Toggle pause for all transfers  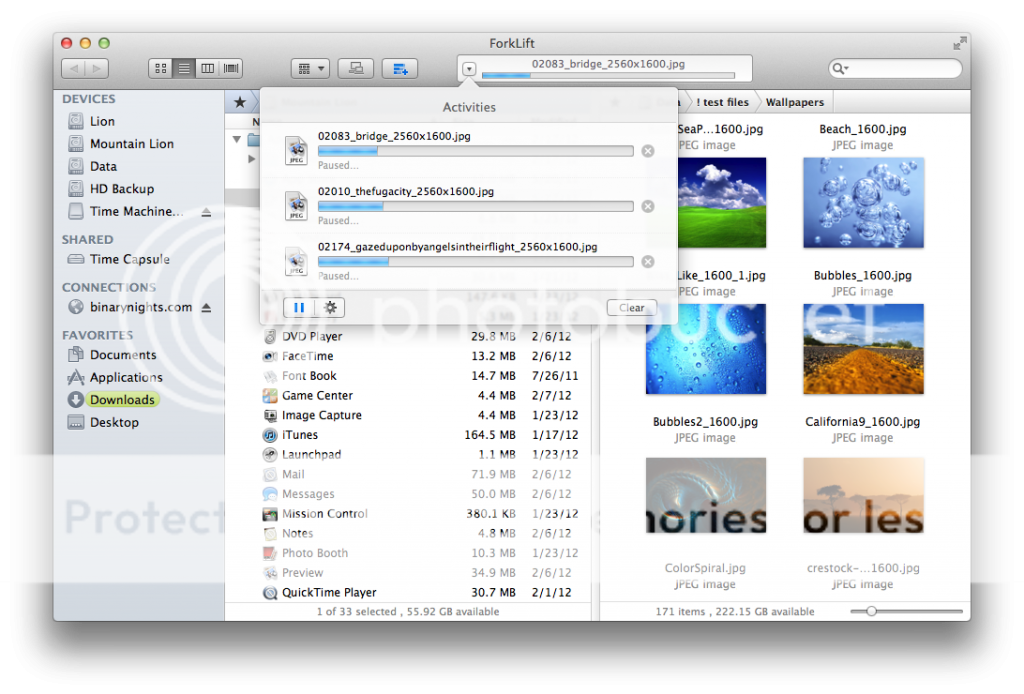click(299, 307)
